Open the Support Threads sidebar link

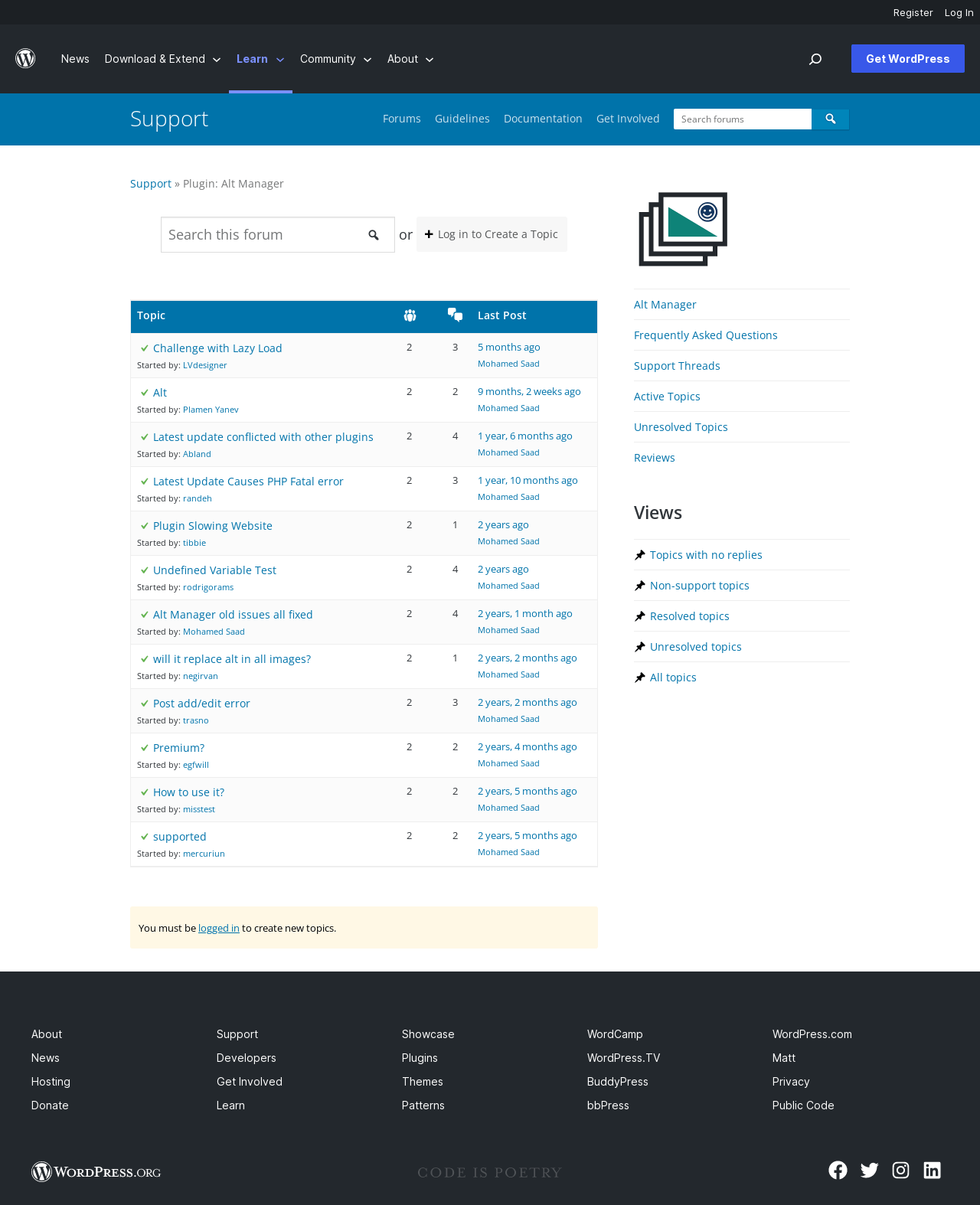pyautogui.click(x=677, y=366)
